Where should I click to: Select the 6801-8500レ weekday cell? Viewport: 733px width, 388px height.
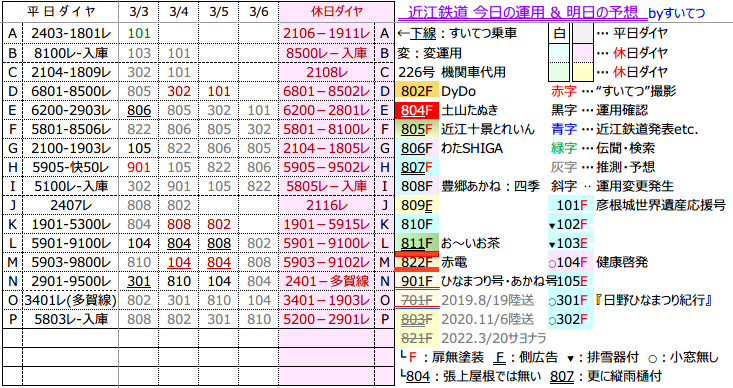(71, 91)
